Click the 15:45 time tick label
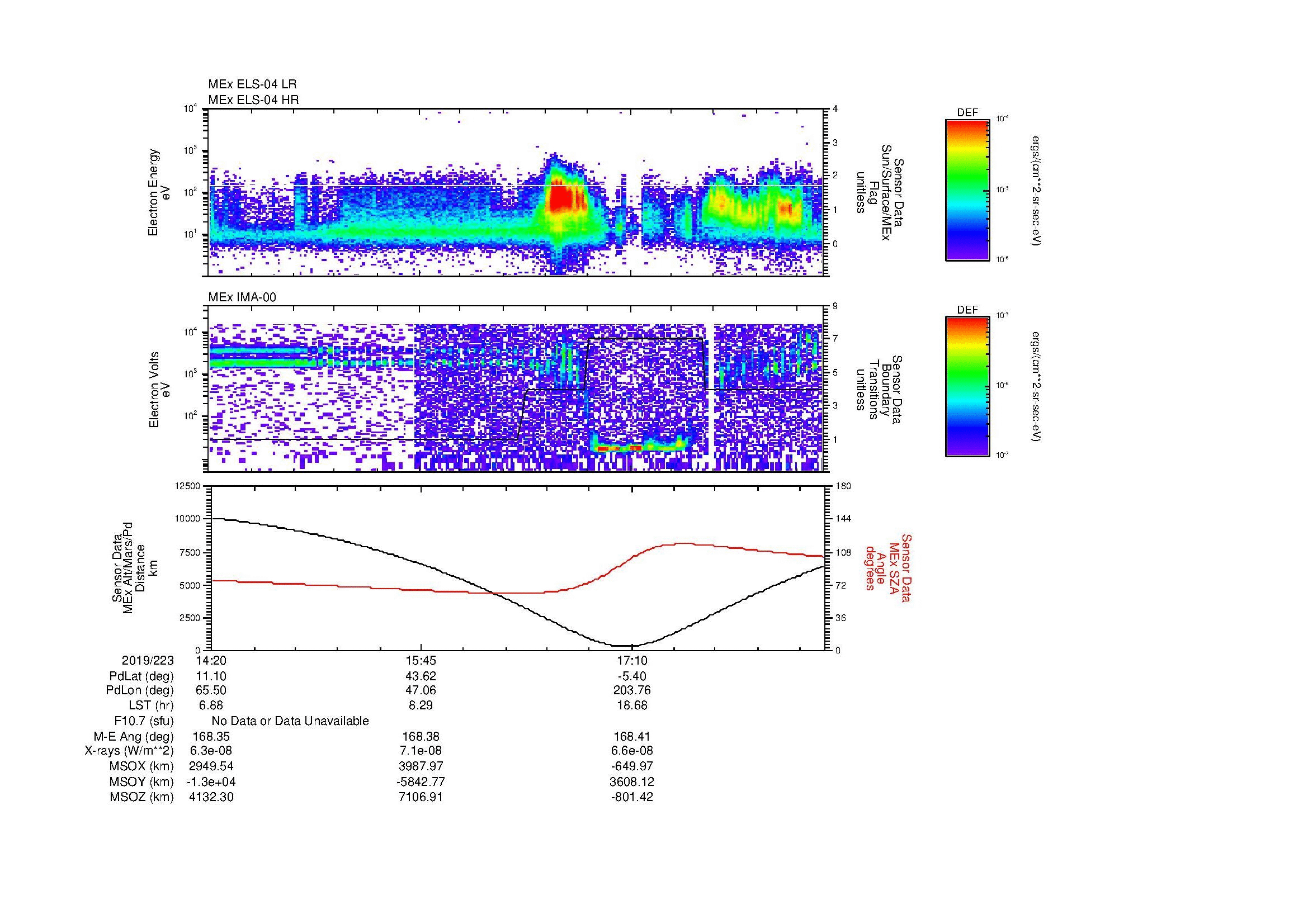 pos(421,660)
